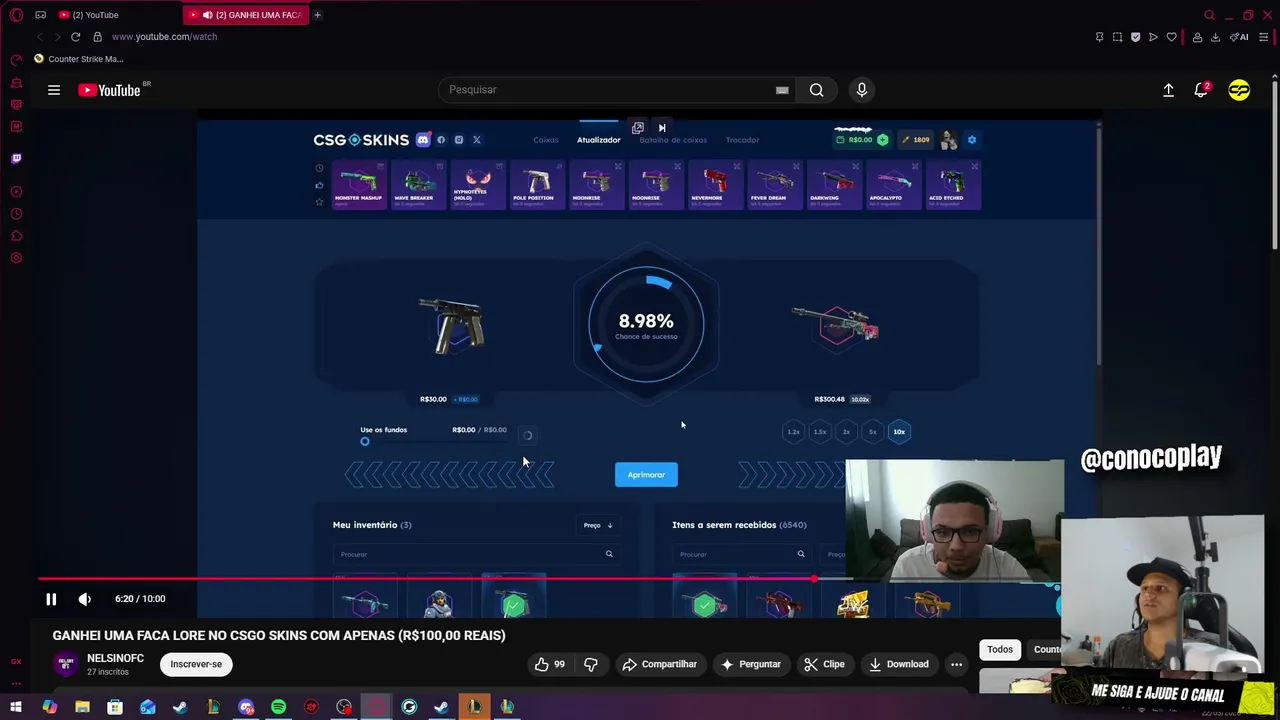This screenshot has height=720, width=1280.
Task: Click the Perguntar button
Action: coord(751,664)
